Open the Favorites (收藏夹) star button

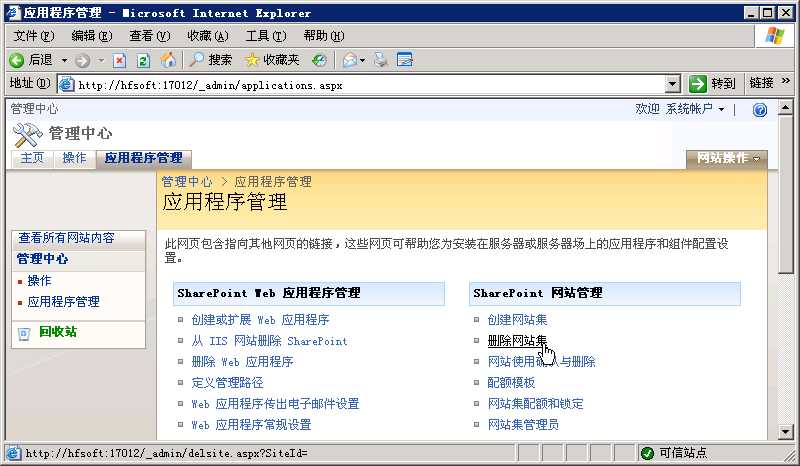272,60
